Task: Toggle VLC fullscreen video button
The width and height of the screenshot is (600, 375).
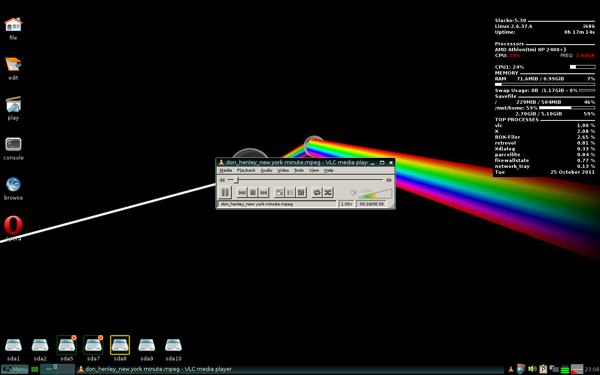Action: click(x=279, y=192)
